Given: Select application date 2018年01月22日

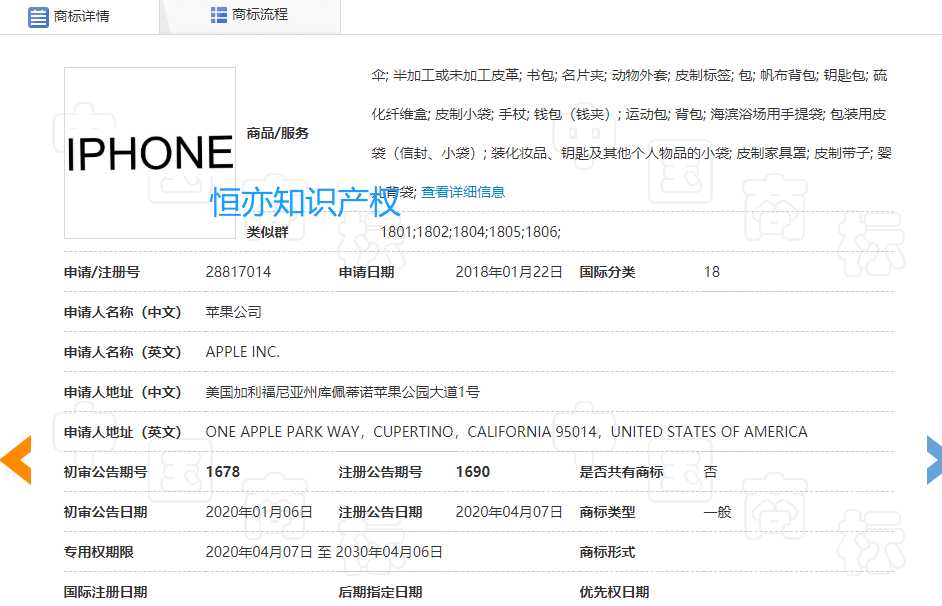Looking at the screenshot, I should [509, 272].
